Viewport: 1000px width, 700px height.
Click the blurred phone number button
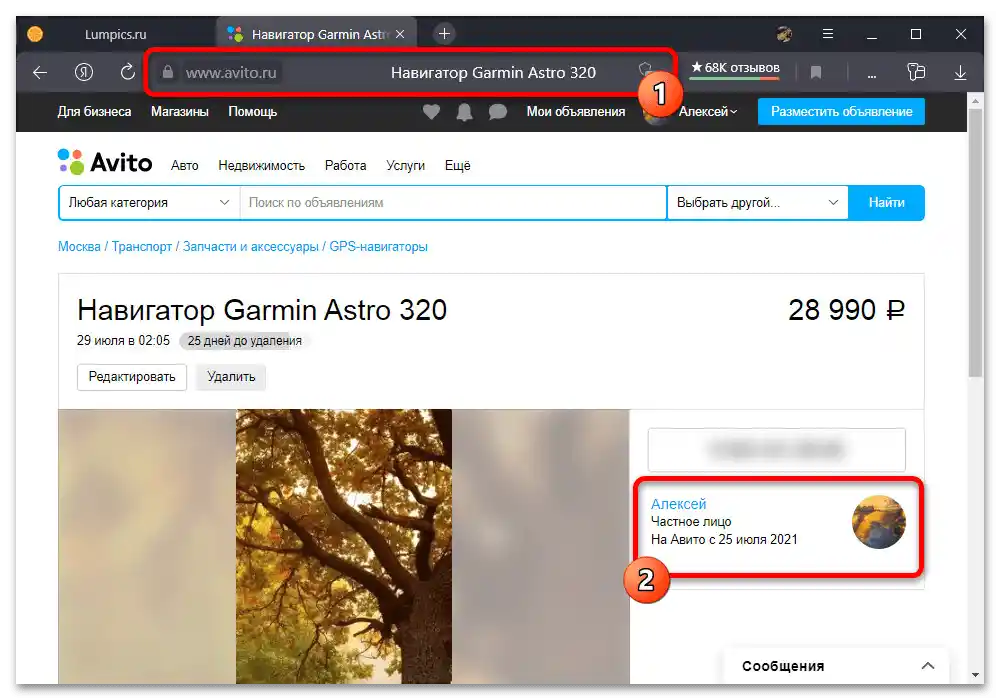pos(776,450)
